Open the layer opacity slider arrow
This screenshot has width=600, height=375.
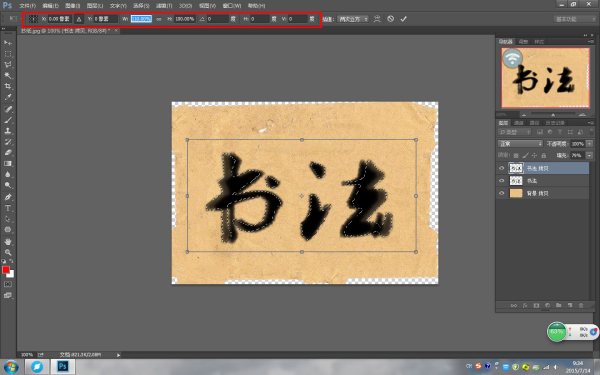tap(589, 143)
